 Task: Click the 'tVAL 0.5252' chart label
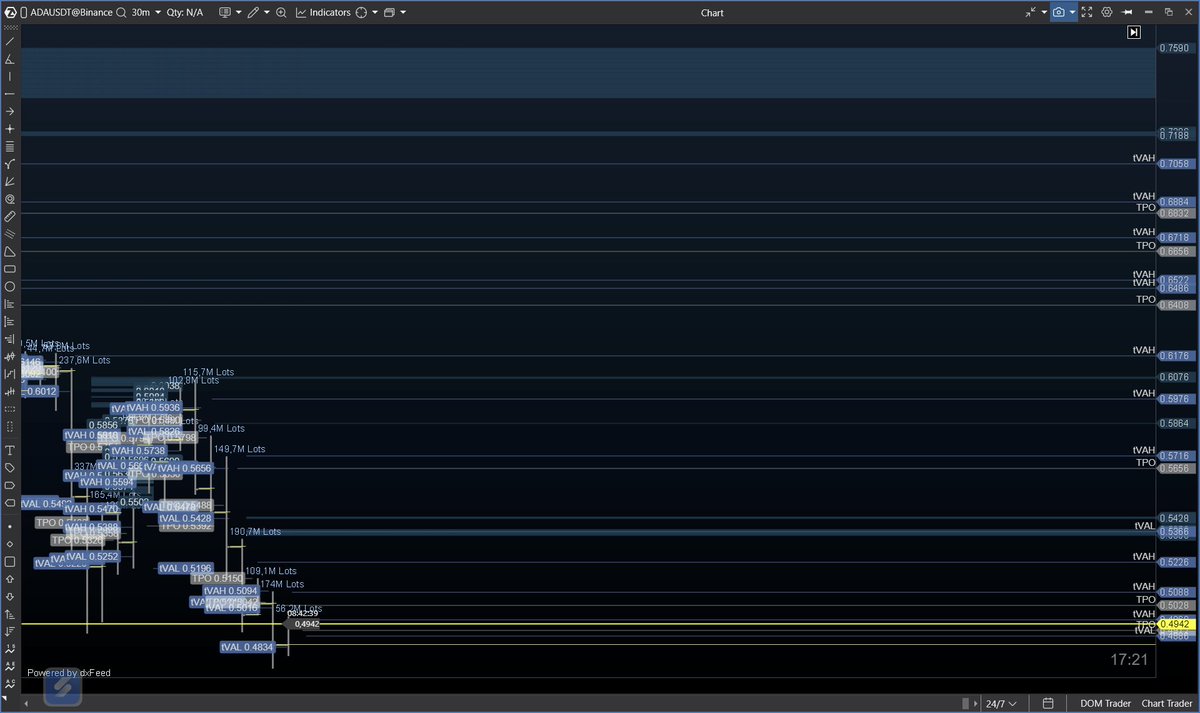click(x=93, y=556)
